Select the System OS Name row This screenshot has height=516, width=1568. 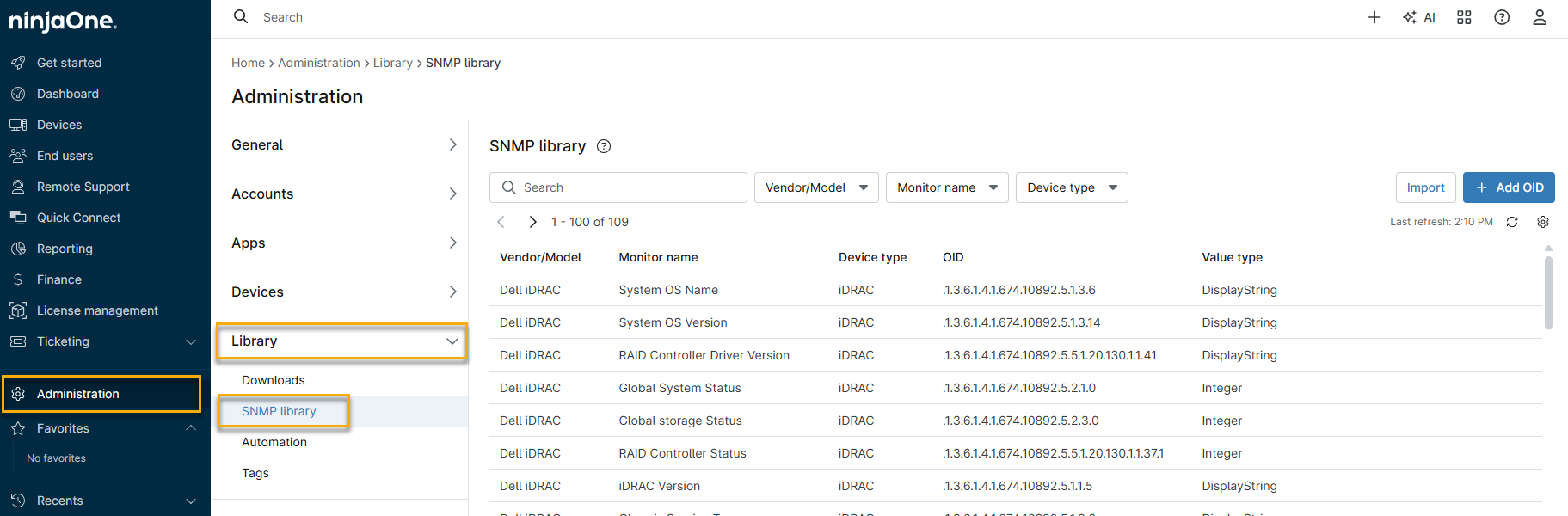point(1015,290)
